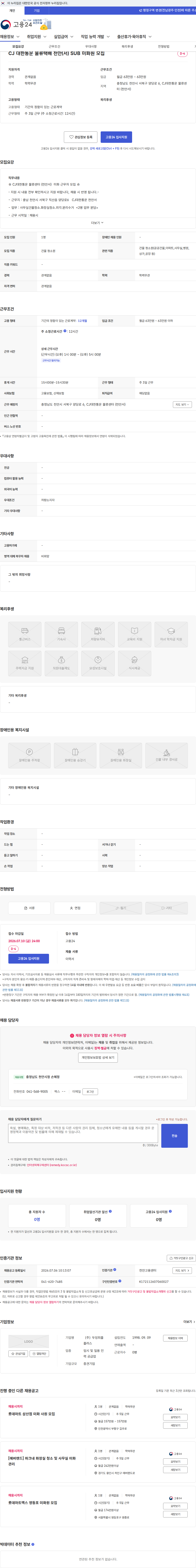Click the 기숙사 benefit icon
Viewport: 196px width, 1568px height.
(61, 634)
